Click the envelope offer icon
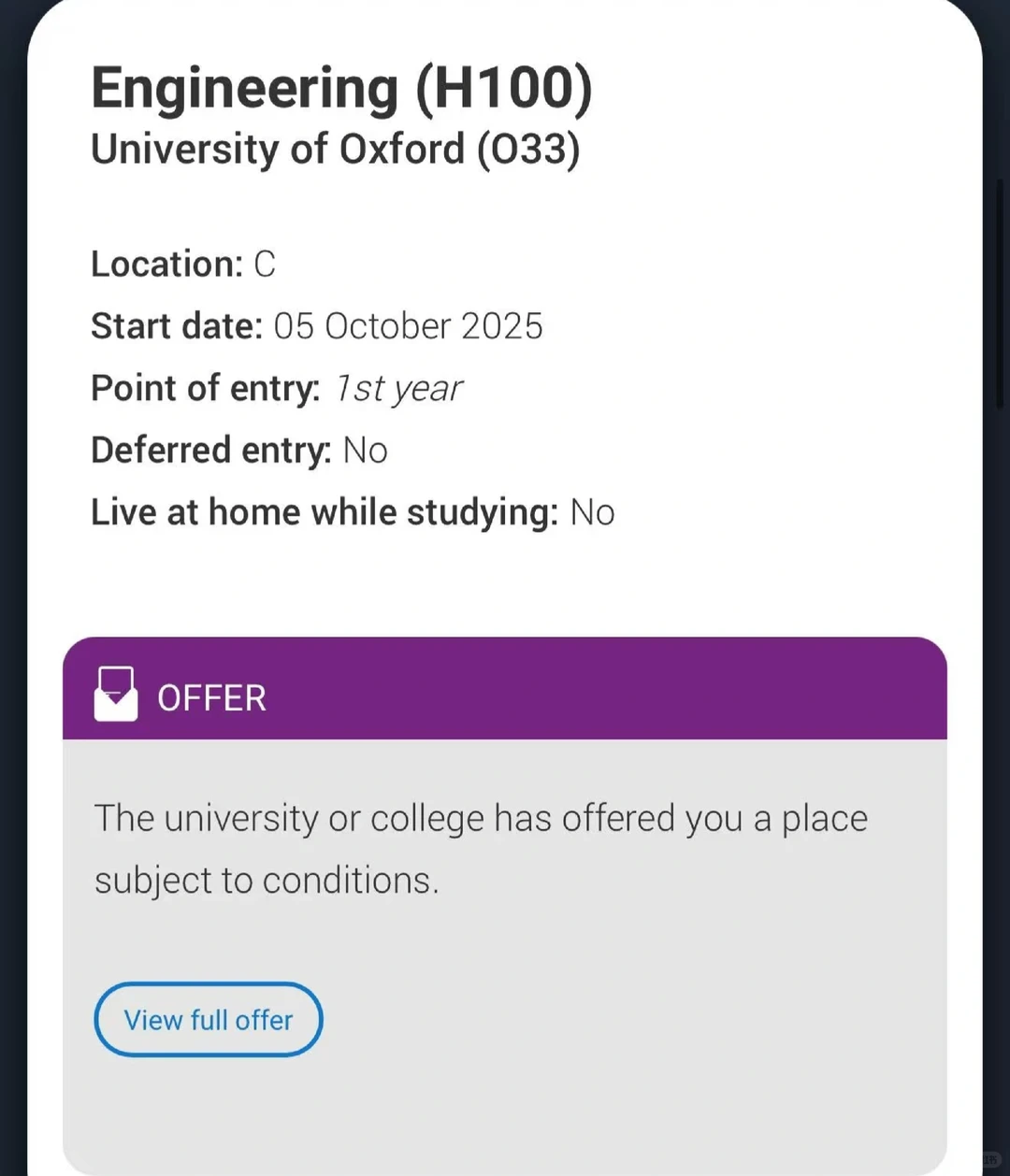Image resolution: width=1010 pixels, height=1176 pixels. tap(116, 695)
